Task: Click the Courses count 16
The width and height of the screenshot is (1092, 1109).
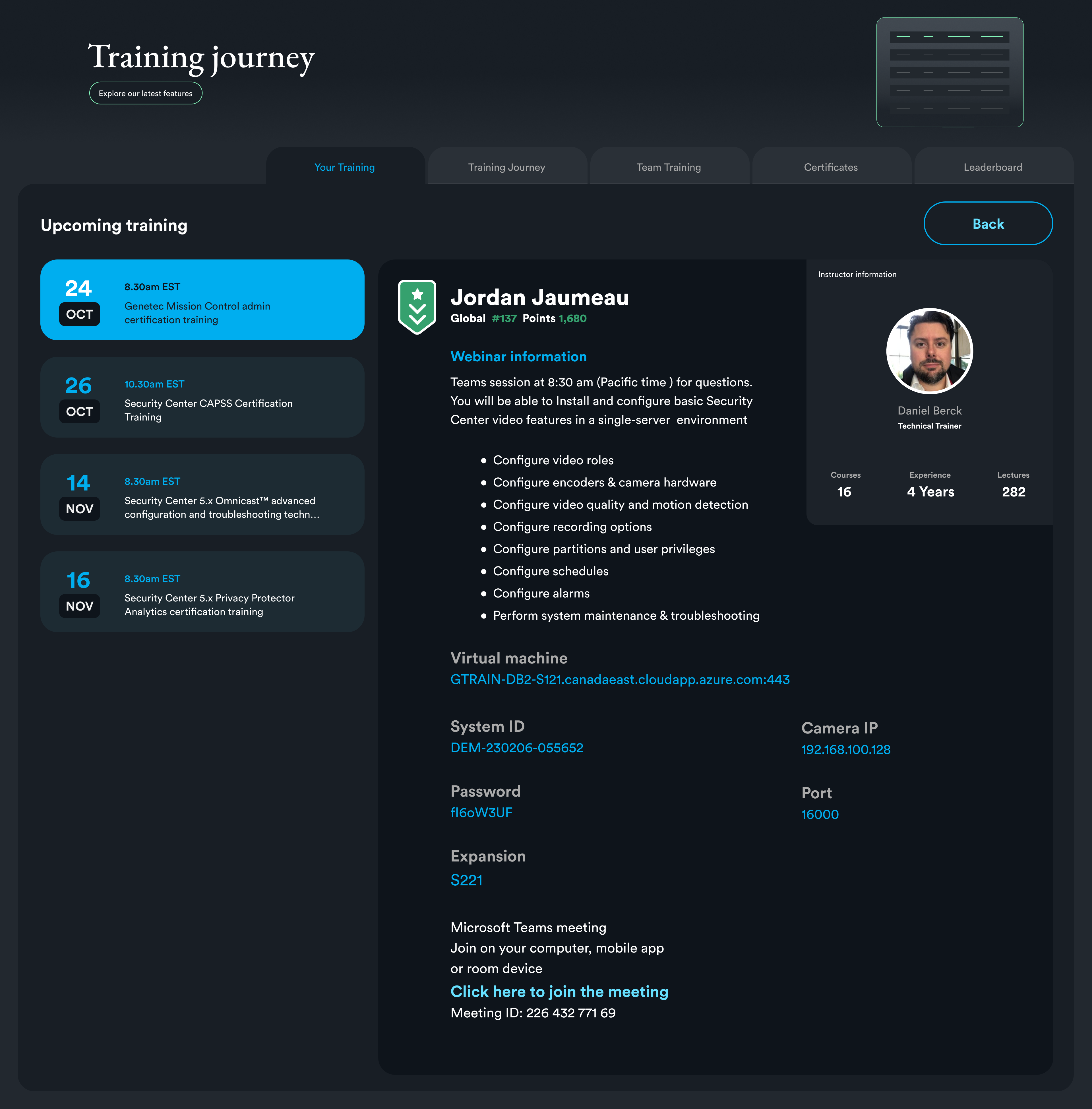Action: (x=844, y=492)
